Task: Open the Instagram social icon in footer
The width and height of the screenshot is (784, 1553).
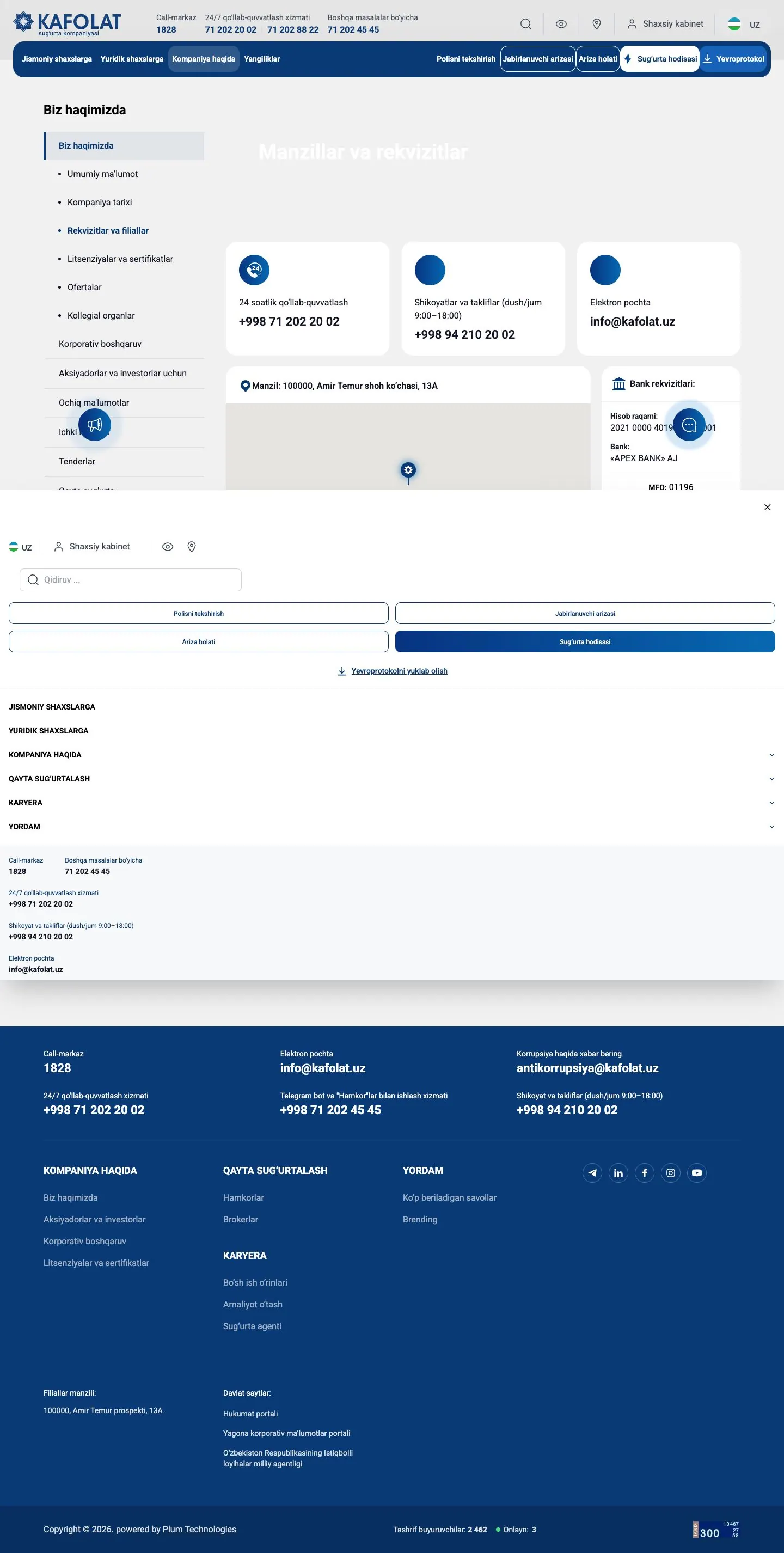Action: coord(671,1172)
